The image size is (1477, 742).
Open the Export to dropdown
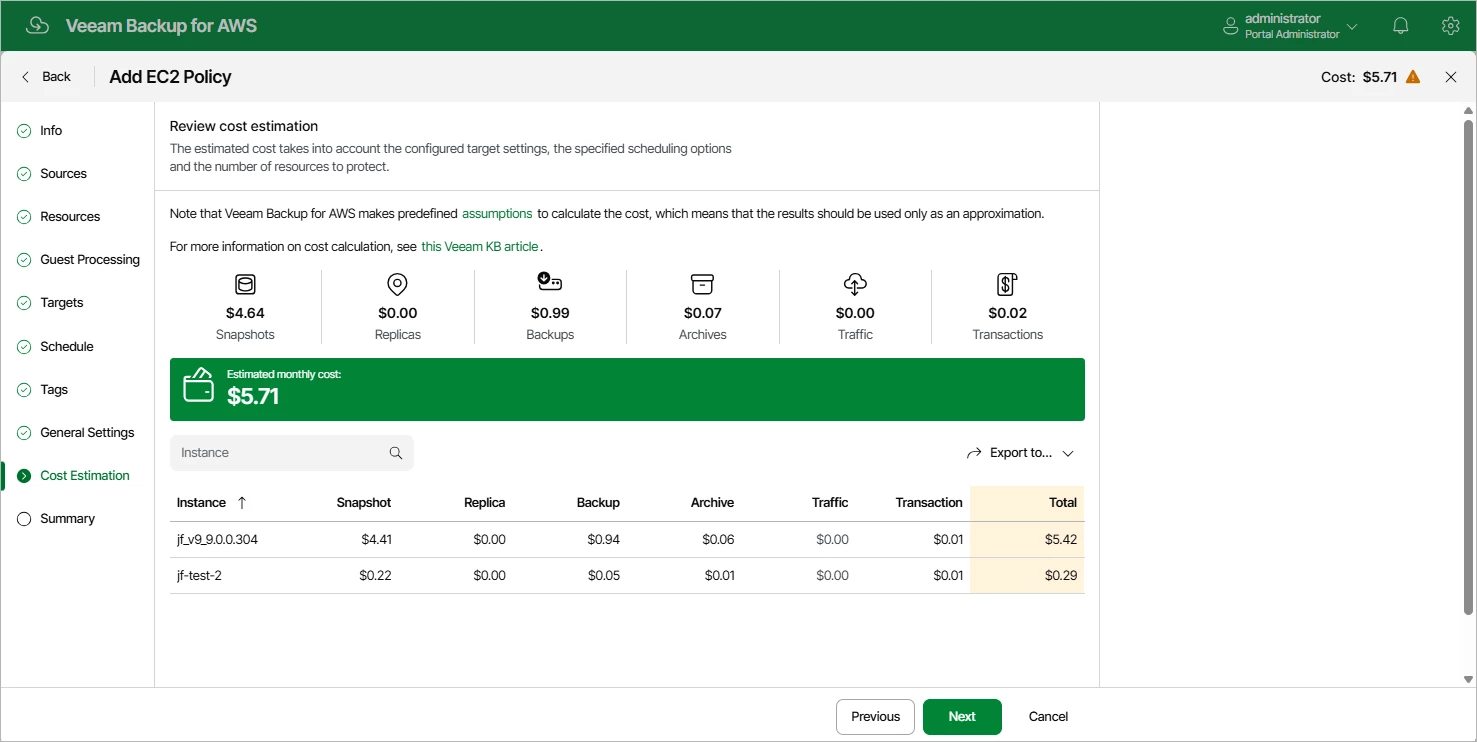pos(1020,453)
